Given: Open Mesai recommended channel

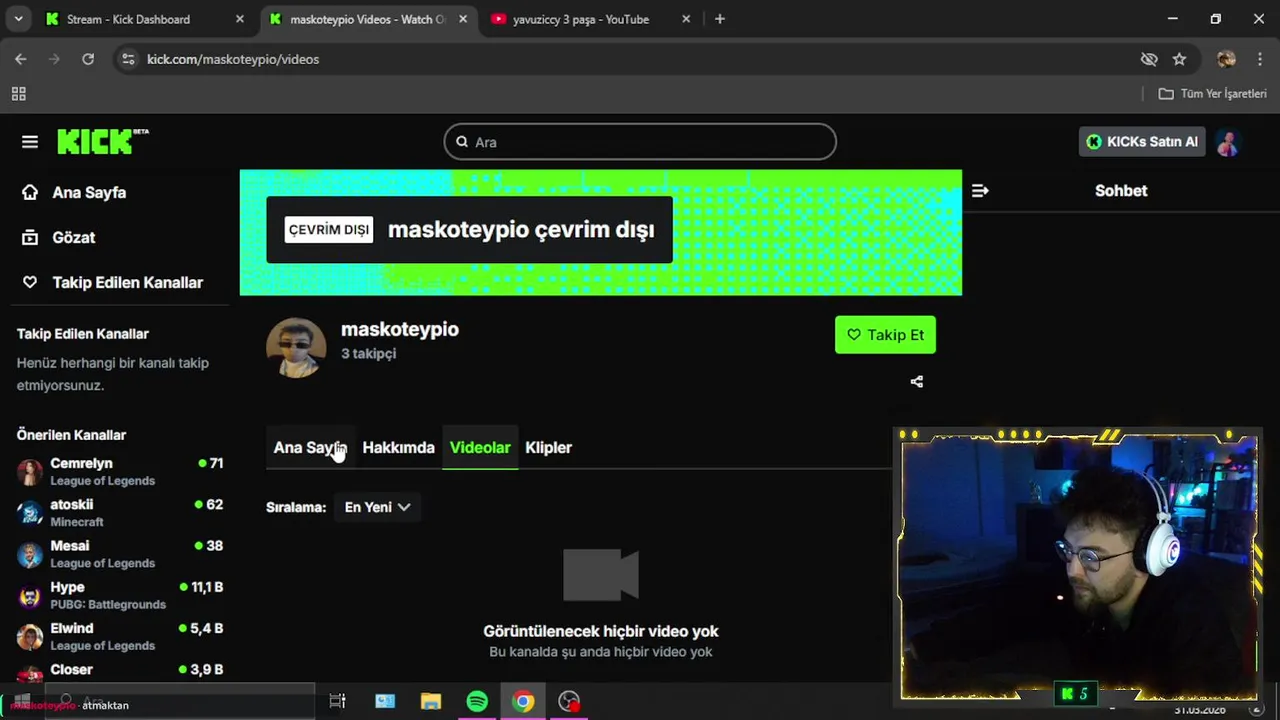Looking at the screenshot, I should click(x=120, y=553).
